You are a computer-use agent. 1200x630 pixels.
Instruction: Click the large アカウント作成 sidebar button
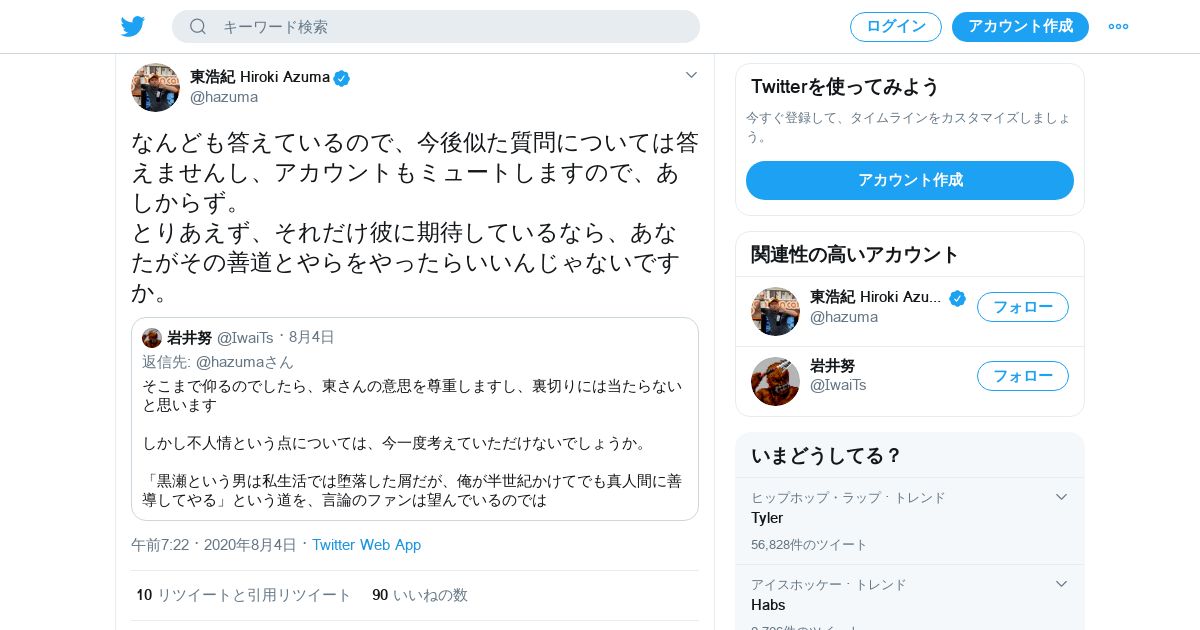[910, 180]
